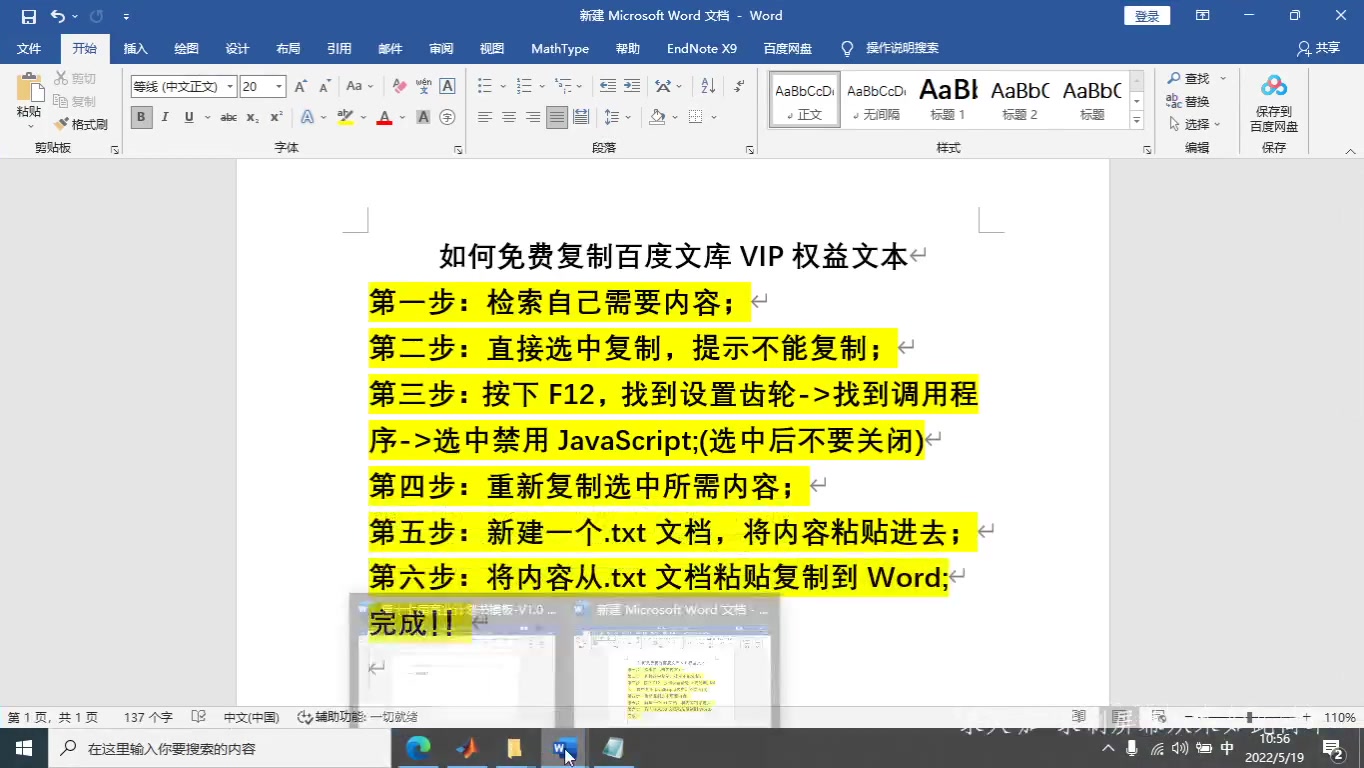Switch to the 设计 (Design) tab

(237, 48)
